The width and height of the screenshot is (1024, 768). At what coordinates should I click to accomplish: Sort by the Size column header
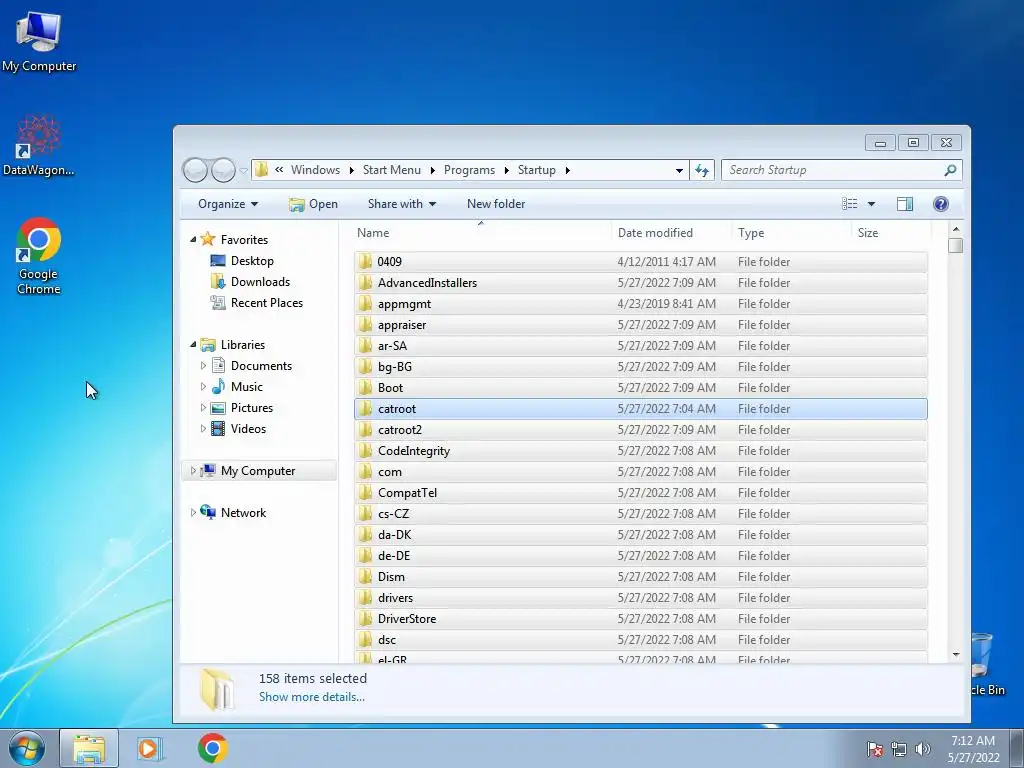pos(891,232)
